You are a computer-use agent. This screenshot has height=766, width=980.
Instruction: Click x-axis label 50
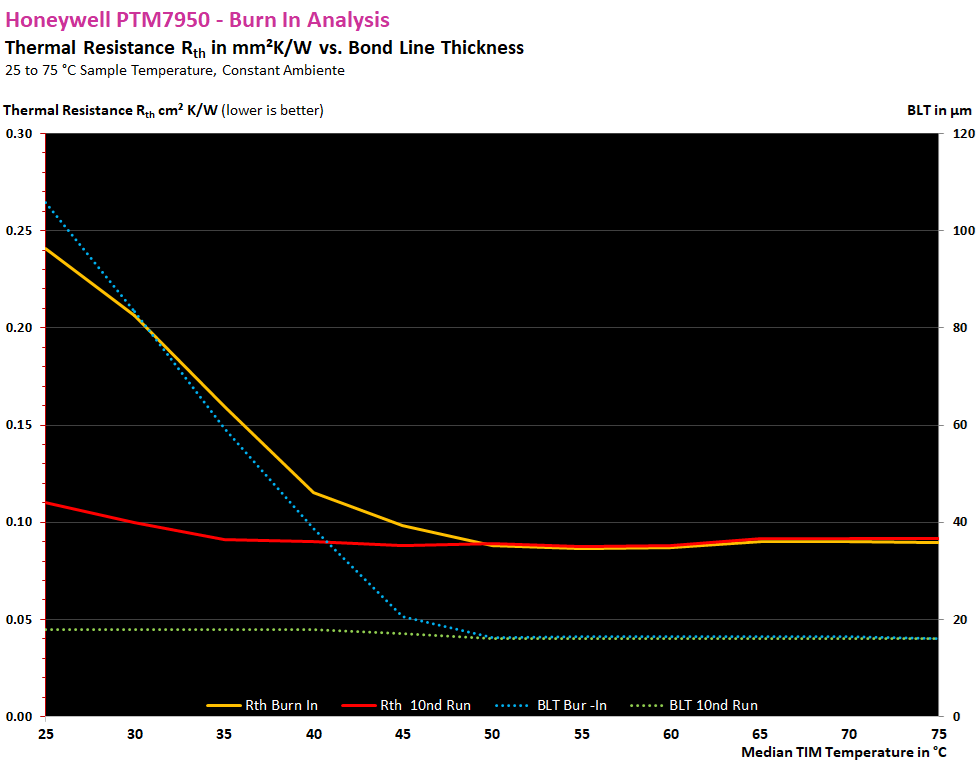(492, 734)
